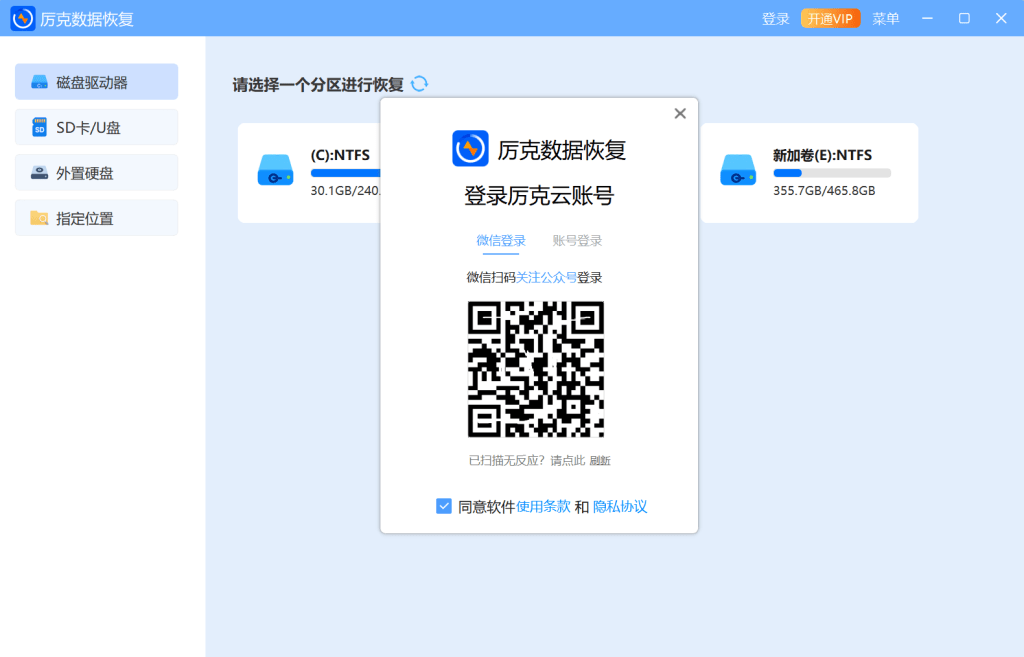Click the 开通VIP button
The width and height of the screenshot is (1024, 657).
point(830,19)
